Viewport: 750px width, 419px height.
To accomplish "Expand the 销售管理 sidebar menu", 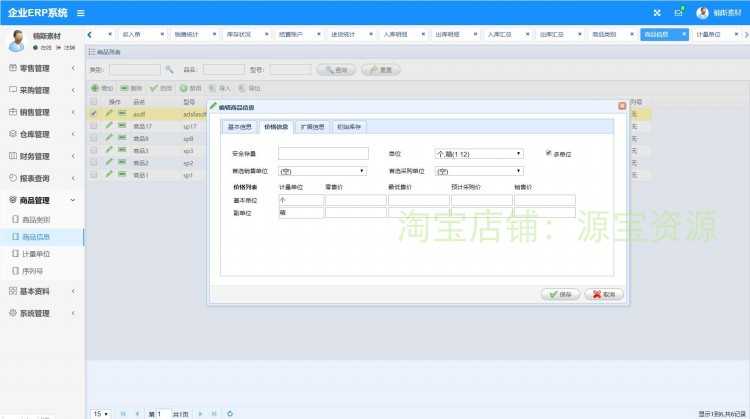I will click(x=42, y=112).
